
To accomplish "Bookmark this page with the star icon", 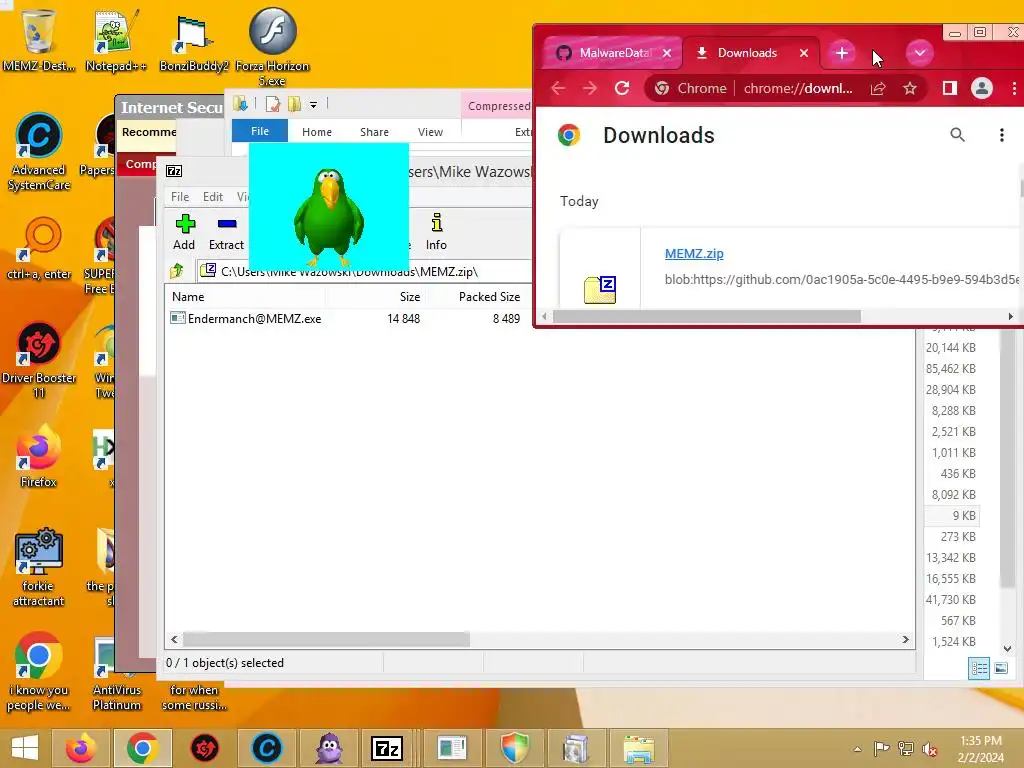I will click(910, 88).
